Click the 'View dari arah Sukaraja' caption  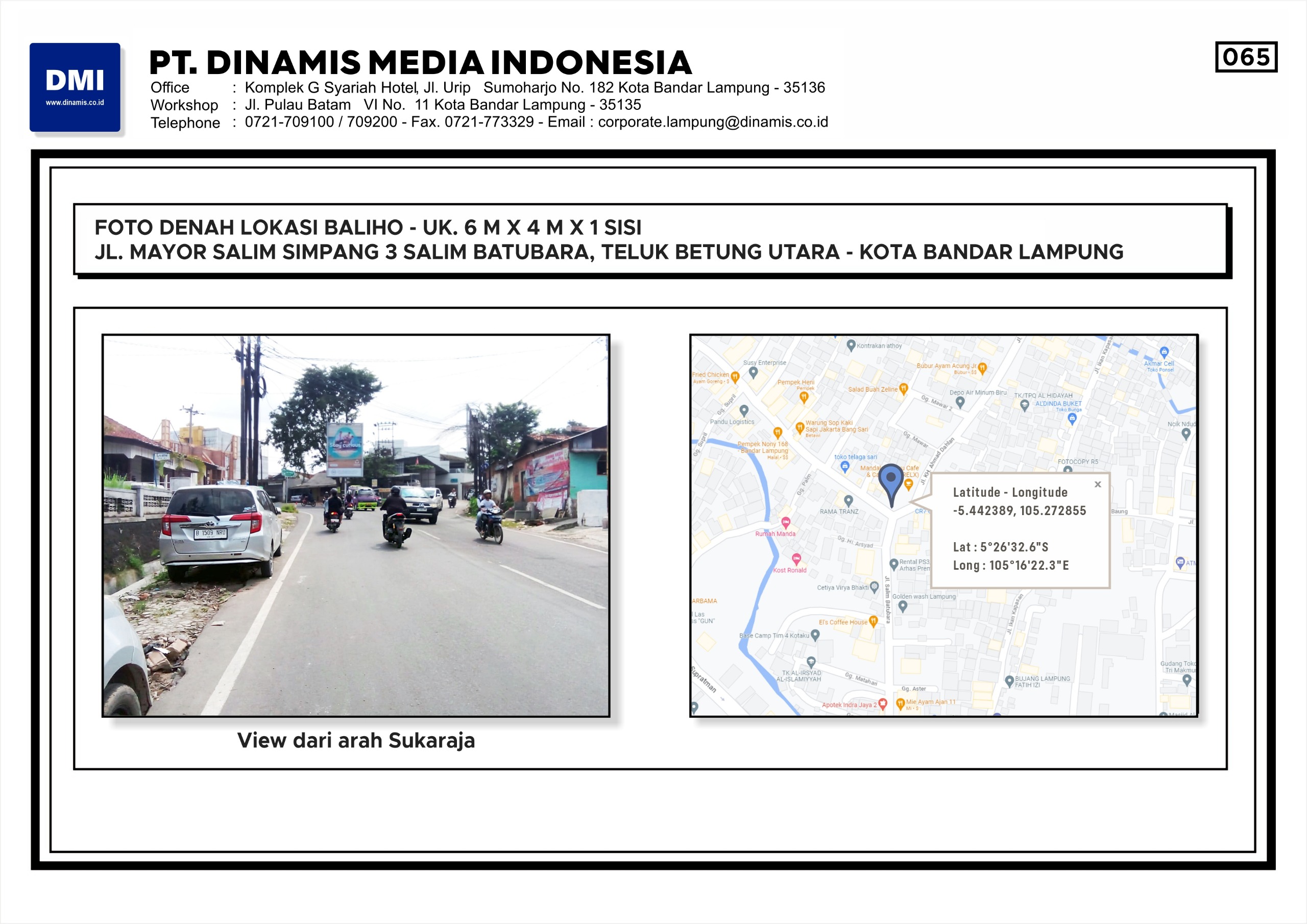[356, 740]
